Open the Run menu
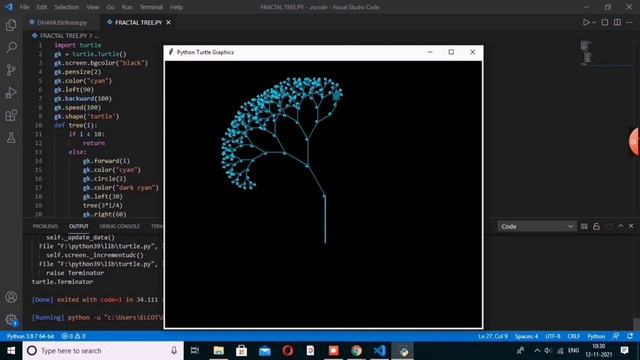Screen dimensions: 640x360 pos(127,7)
